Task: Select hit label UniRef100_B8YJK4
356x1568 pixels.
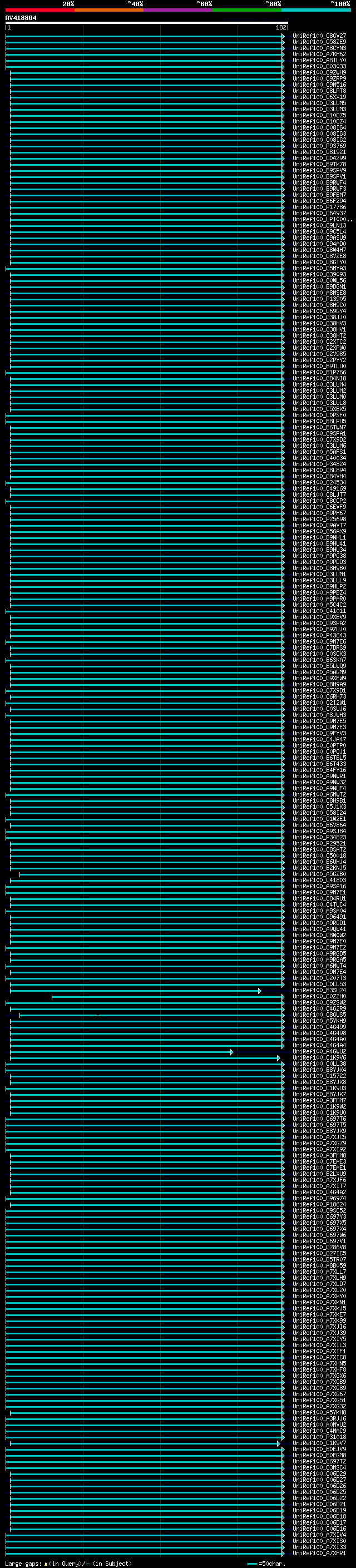Action: (x=319, y=1070)
